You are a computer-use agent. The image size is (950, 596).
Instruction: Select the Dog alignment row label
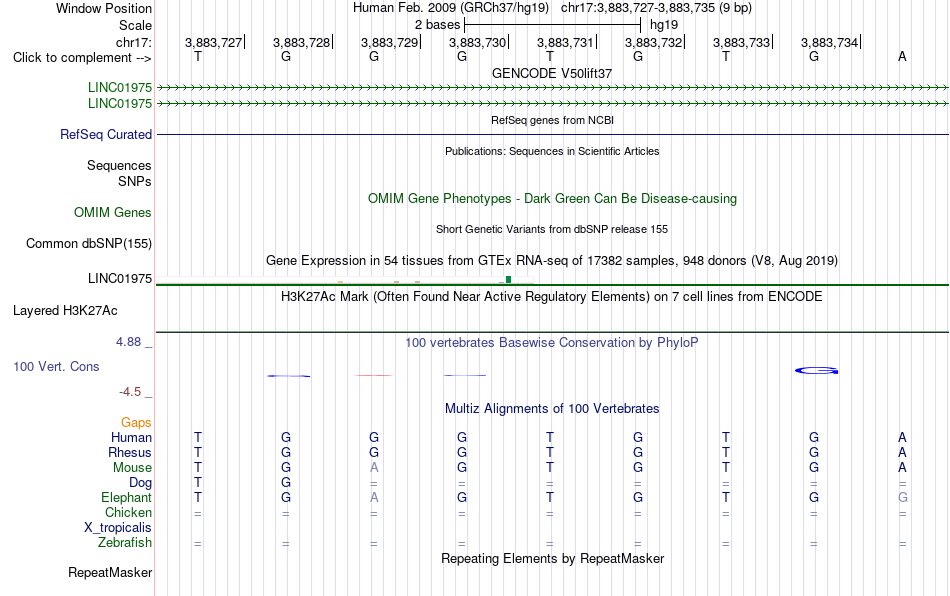141,483
